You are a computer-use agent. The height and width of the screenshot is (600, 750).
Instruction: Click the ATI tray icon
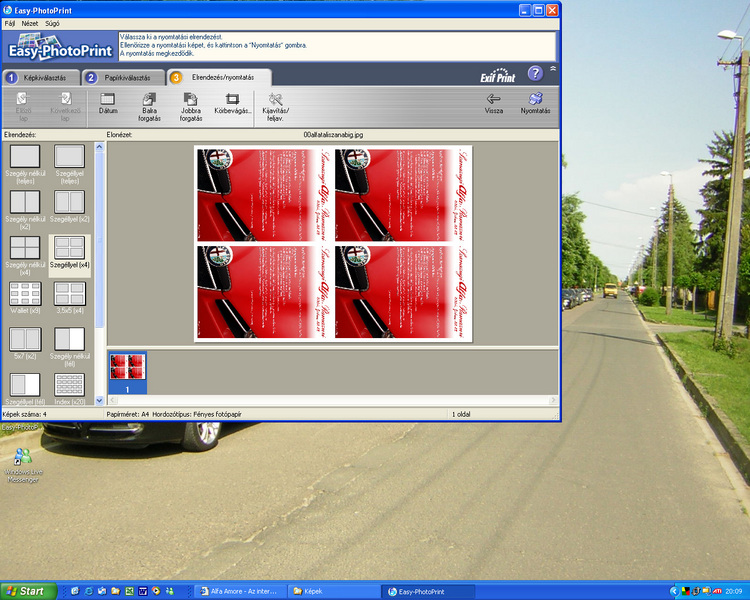coord(717,591)
